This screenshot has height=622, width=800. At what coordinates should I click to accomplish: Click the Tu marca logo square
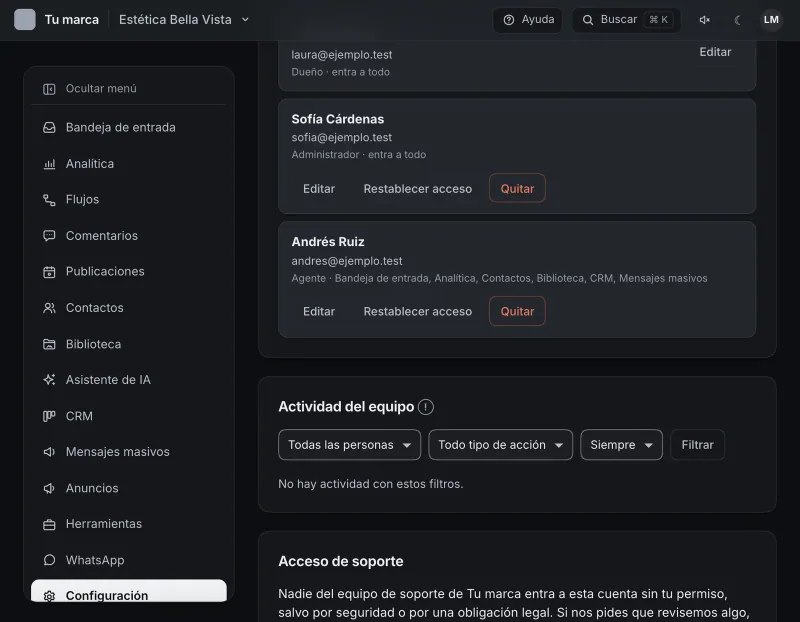pyautogui.click(x=24, y=20)
